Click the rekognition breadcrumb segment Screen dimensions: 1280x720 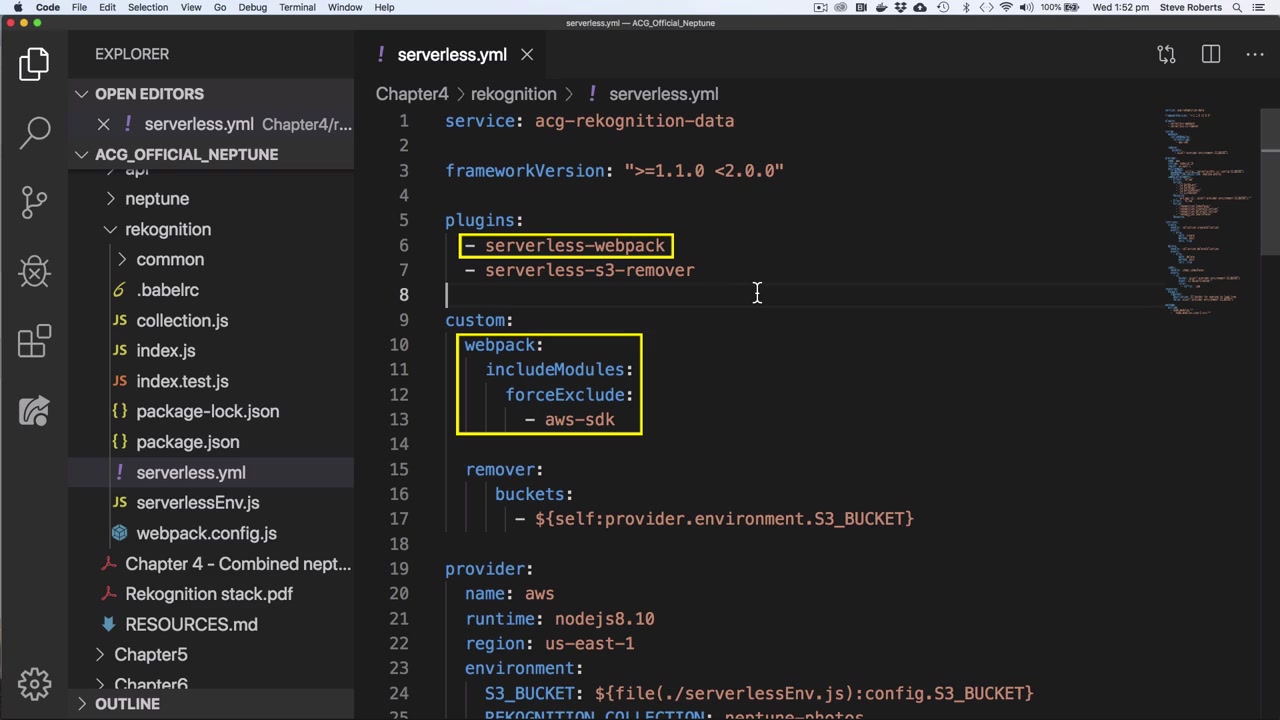(x=513, y=94)
